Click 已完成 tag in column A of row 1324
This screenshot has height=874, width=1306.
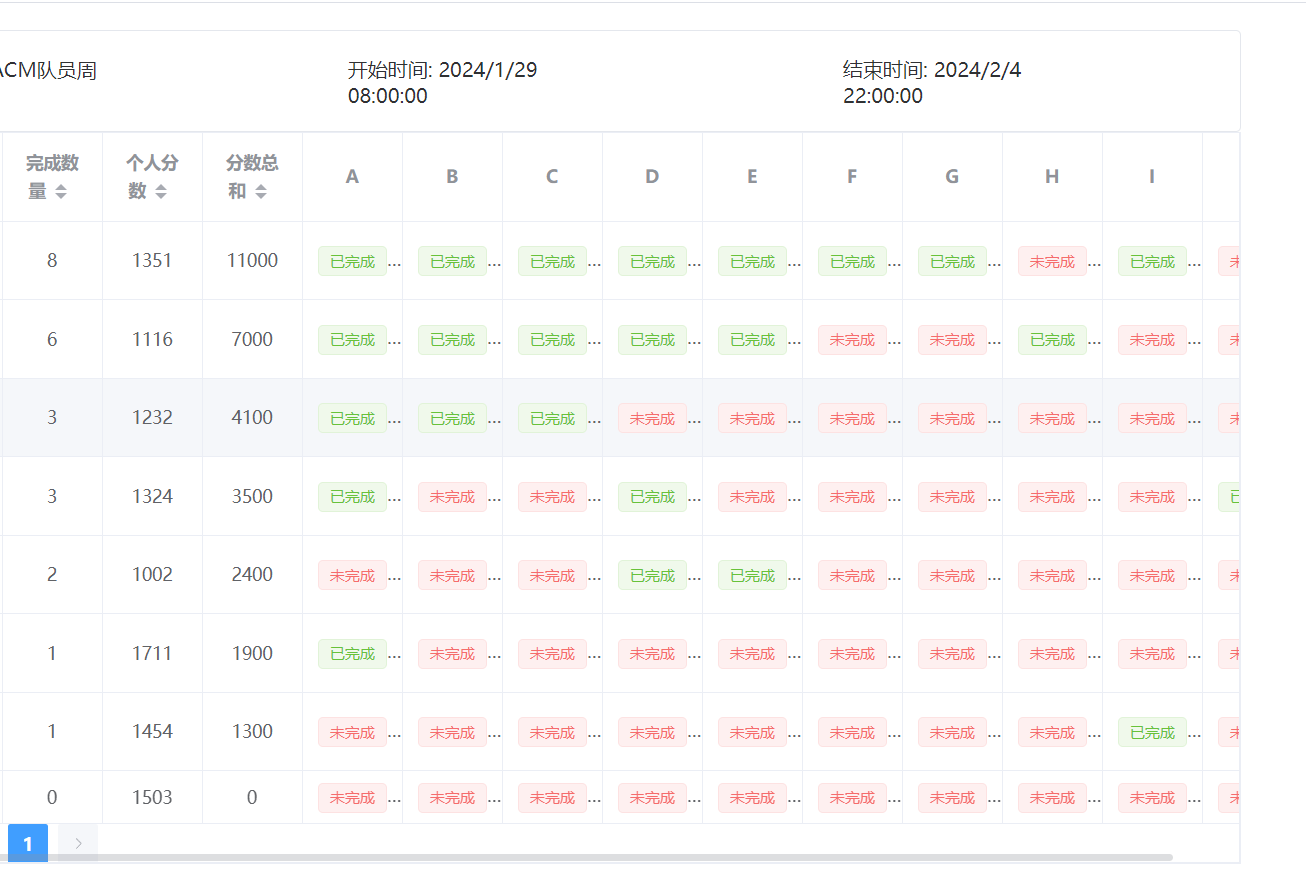point(352,497)
